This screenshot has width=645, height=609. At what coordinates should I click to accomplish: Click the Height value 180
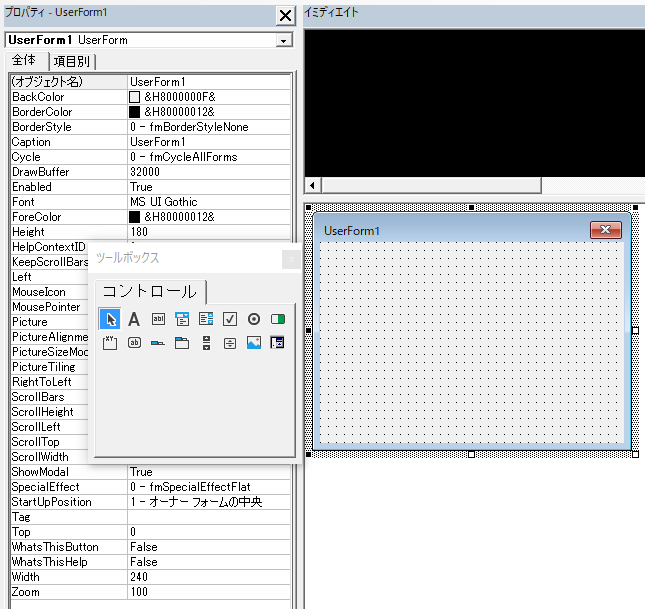[139, 232]
